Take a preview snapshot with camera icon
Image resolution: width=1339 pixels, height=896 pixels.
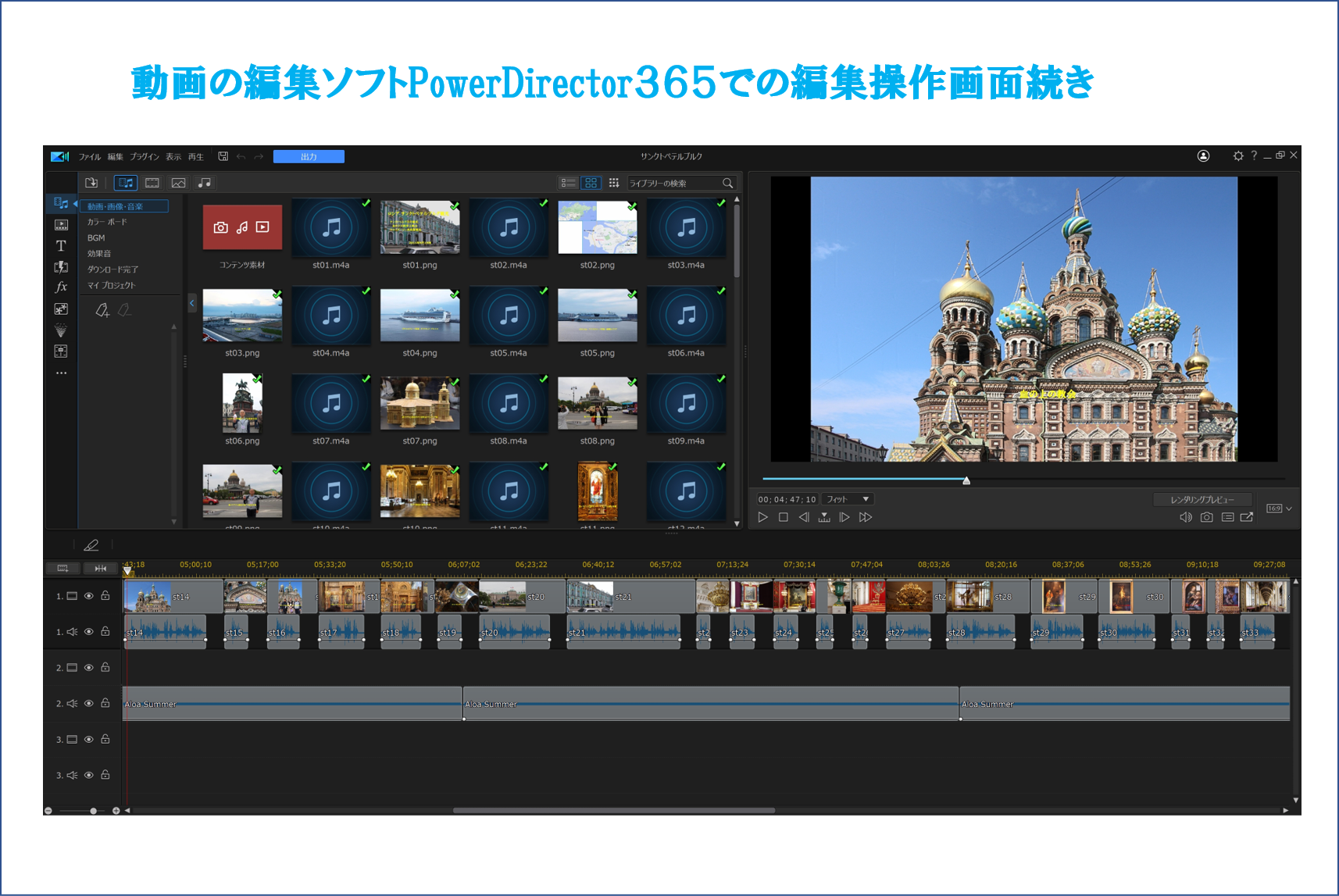tap(1207, 517)
